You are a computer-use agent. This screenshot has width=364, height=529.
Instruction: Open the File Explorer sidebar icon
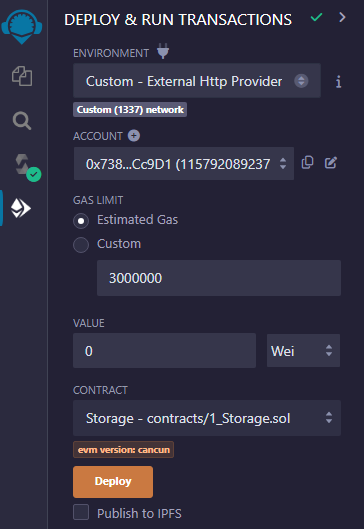pos(22,76)
